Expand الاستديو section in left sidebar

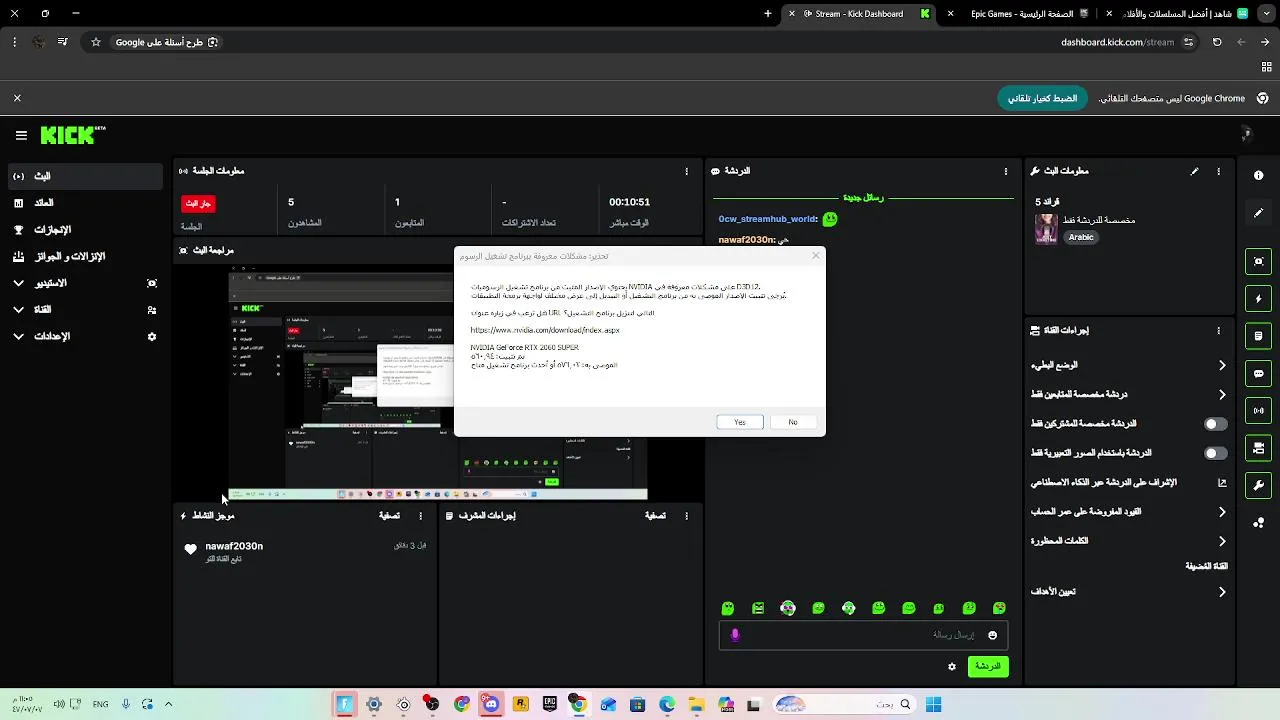pyautogui.click(x=85, y=283)
